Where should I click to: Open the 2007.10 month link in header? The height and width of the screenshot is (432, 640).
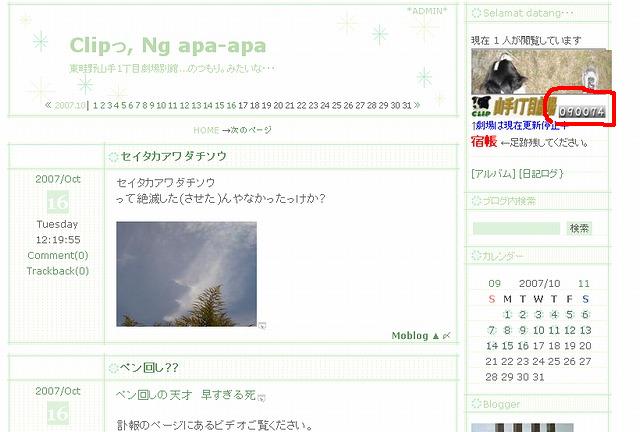70,105
